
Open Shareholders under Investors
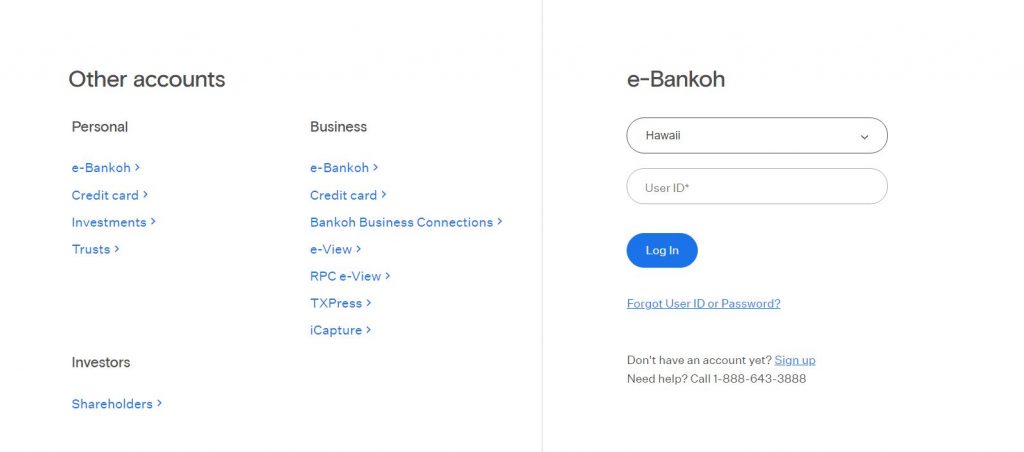[x=116, y=404]
